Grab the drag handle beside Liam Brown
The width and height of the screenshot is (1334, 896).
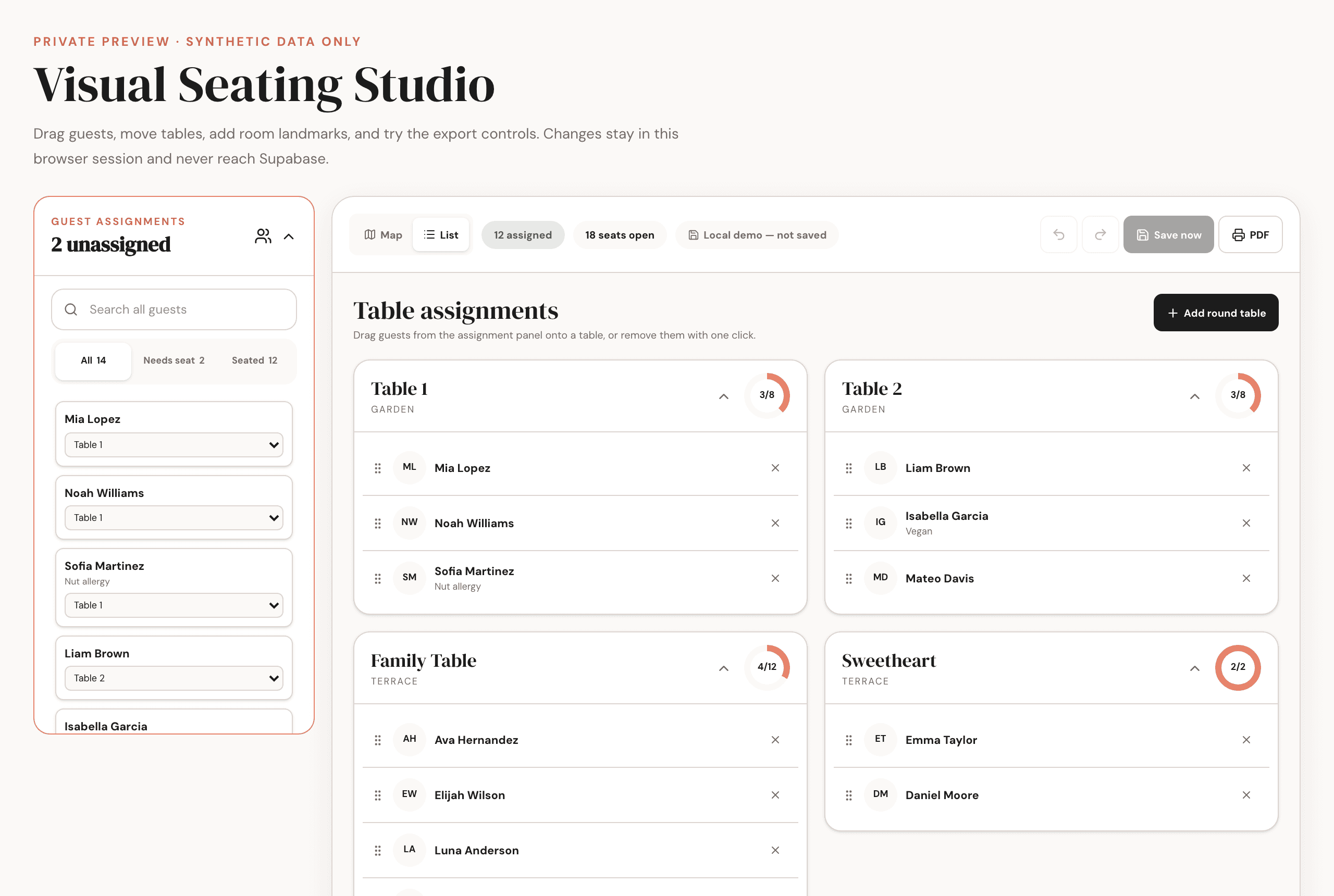(x=849, y=468)
